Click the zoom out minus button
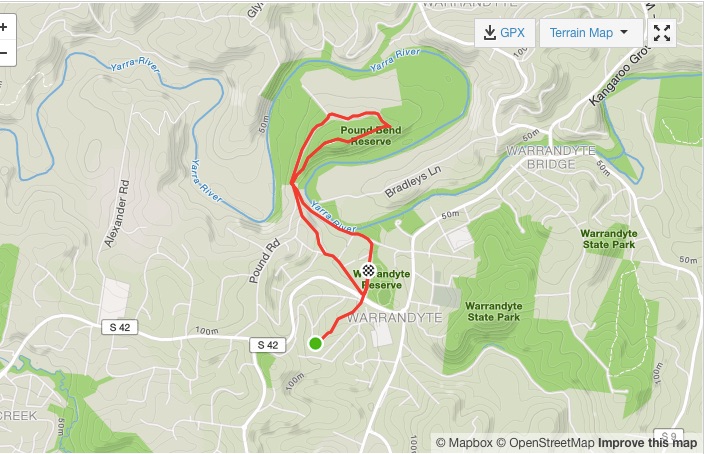The height and width of the screenshot is (454, 706). (x=5, y=53)
